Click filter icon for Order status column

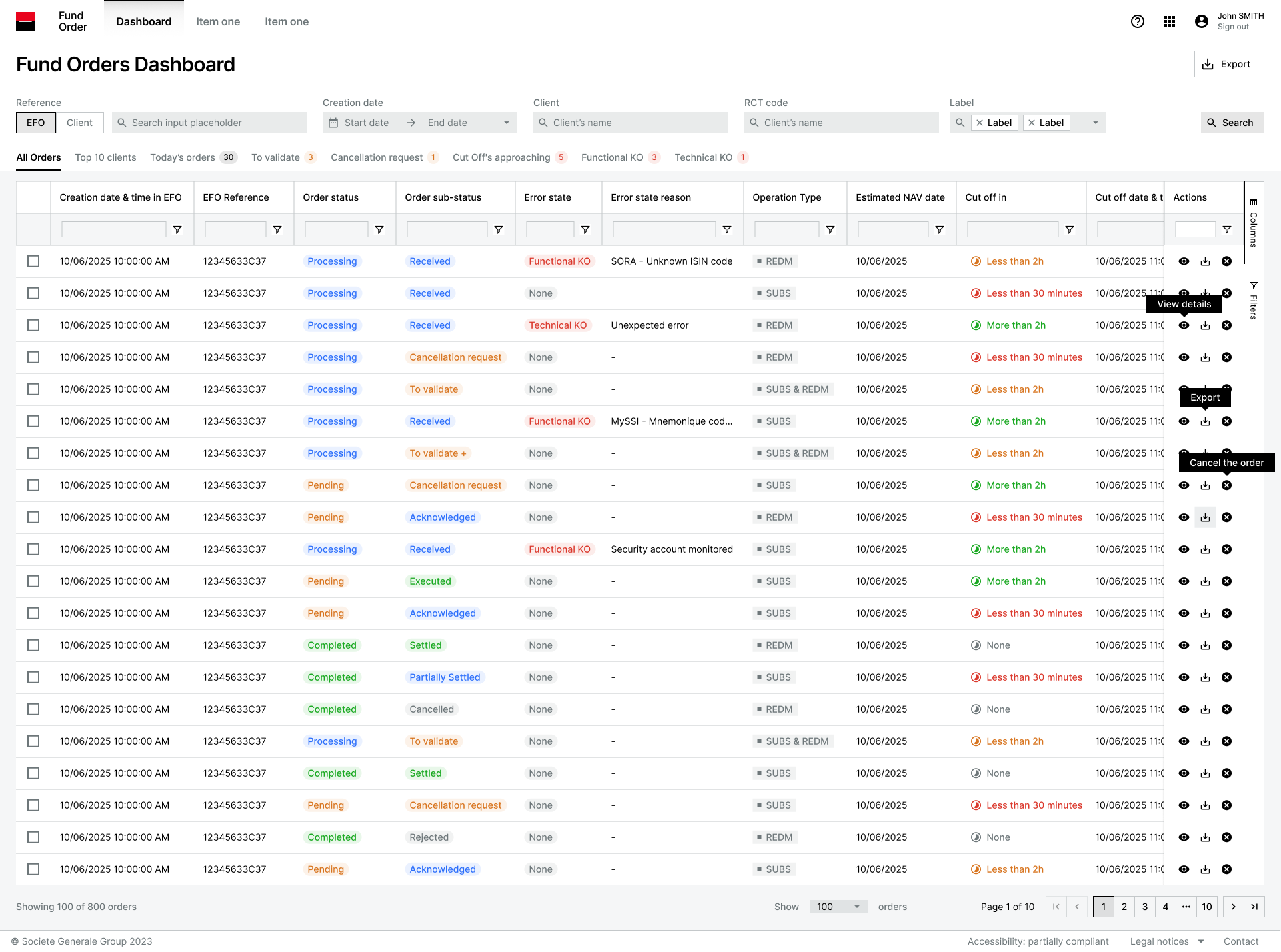point(379,229)
